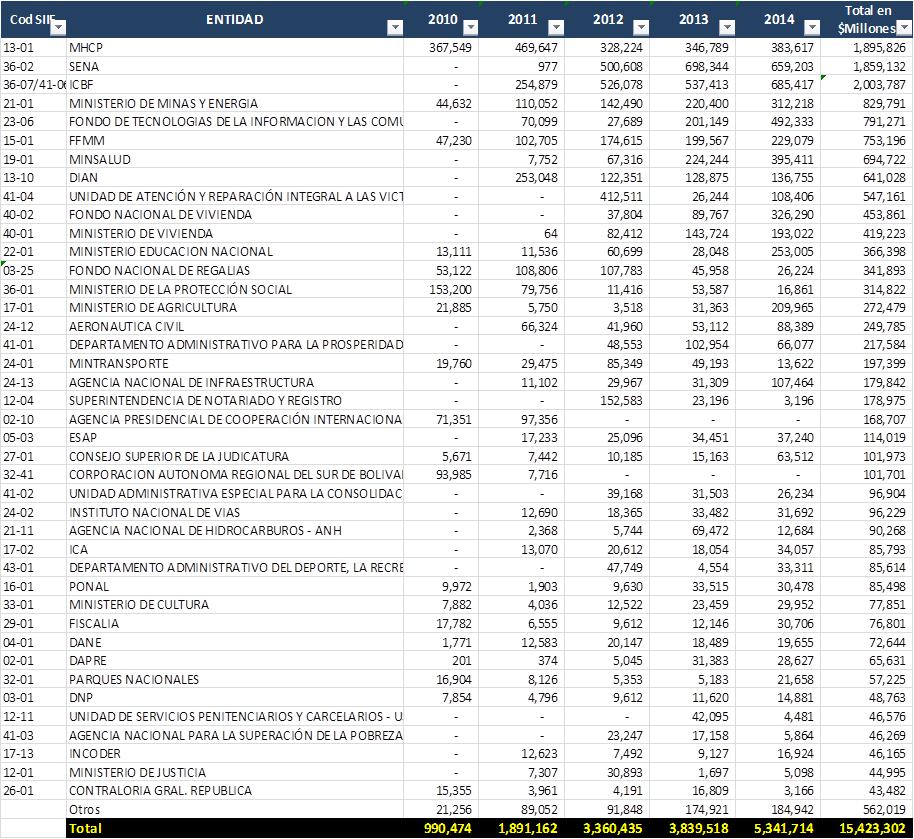
Task: Click the MINISTERIO DE CULTURA cell
Action: tap(234, 605)
